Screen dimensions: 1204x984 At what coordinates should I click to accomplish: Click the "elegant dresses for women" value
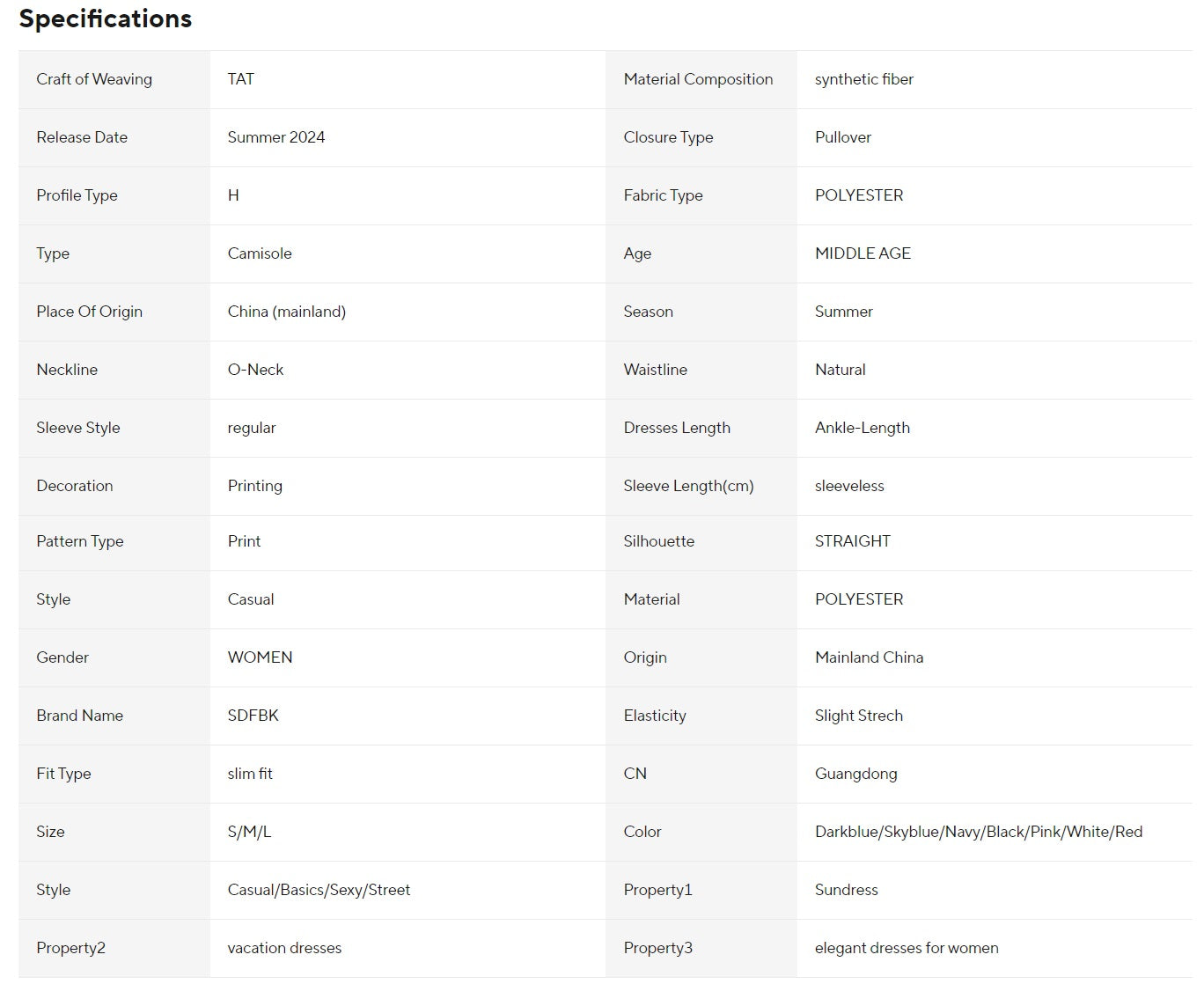(907, 948)
